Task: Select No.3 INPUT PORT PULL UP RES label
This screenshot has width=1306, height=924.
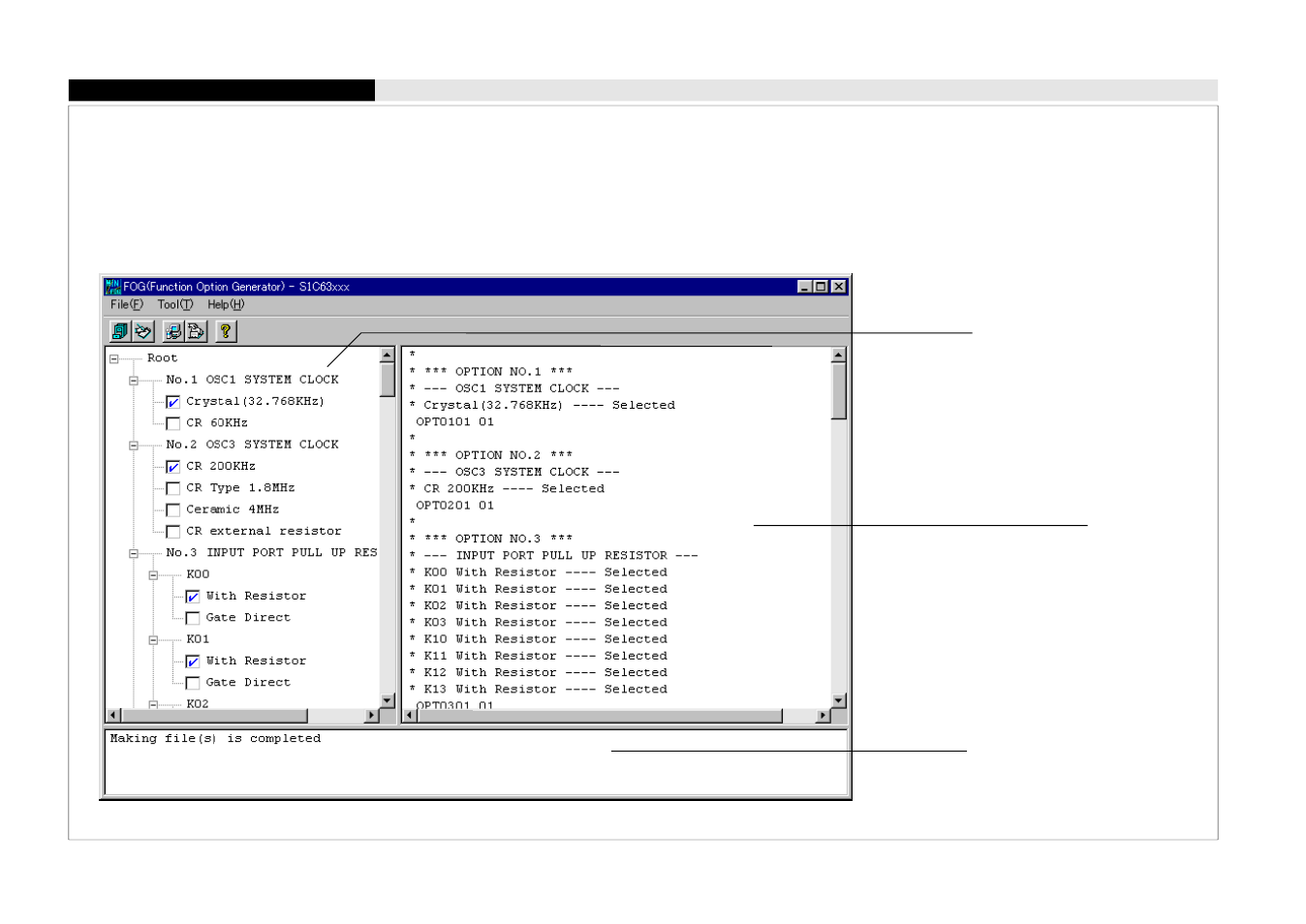Action: [271, 553]
